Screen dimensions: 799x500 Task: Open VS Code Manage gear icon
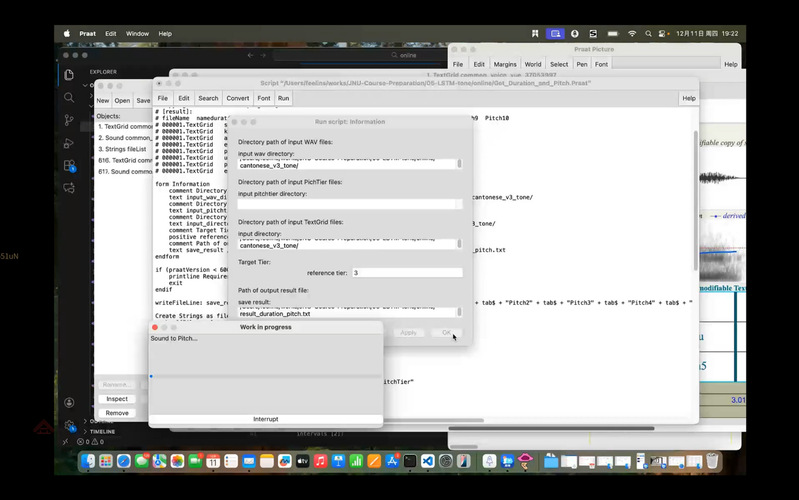[69, 426]
